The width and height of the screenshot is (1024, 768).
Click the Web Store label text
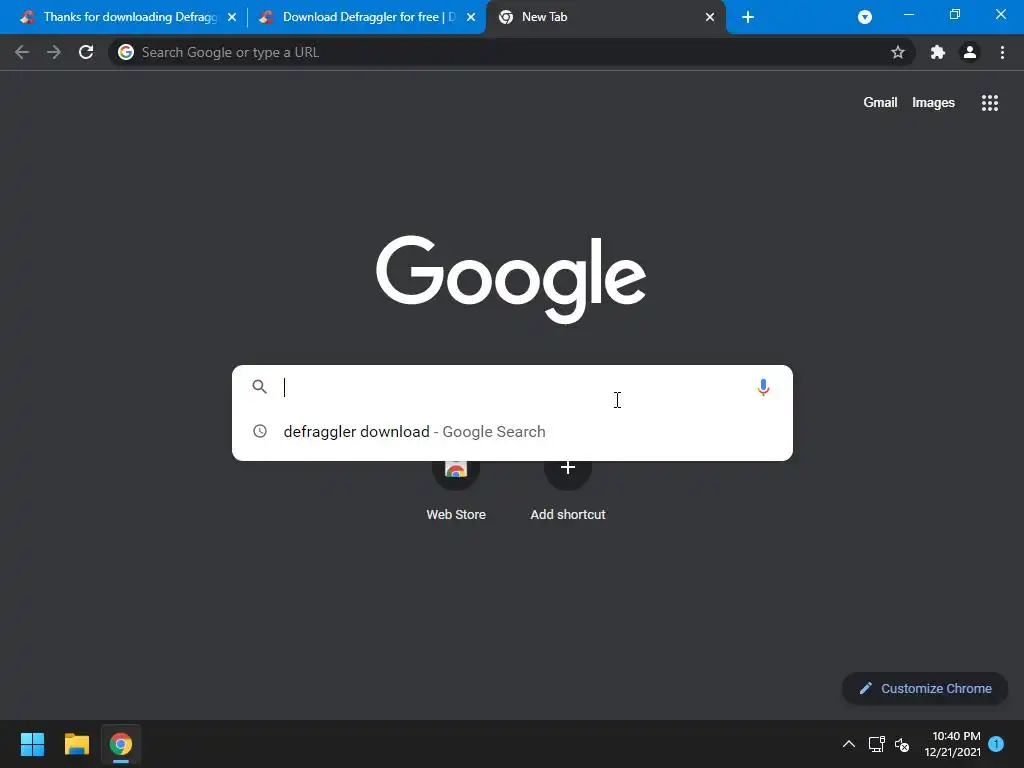click(x=456, y=515)
